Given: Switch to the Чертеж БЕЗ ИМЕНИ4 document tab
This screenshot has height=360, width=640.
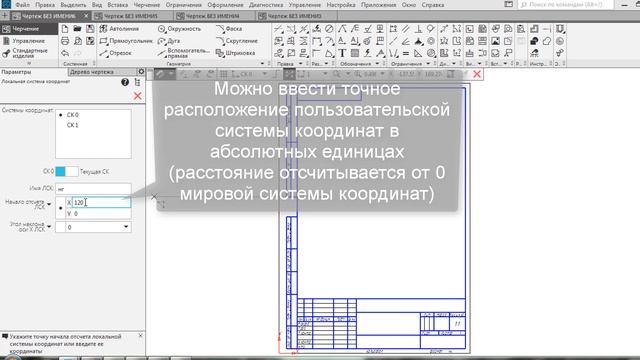Looking at the screenshot, I should pos(212,16).
